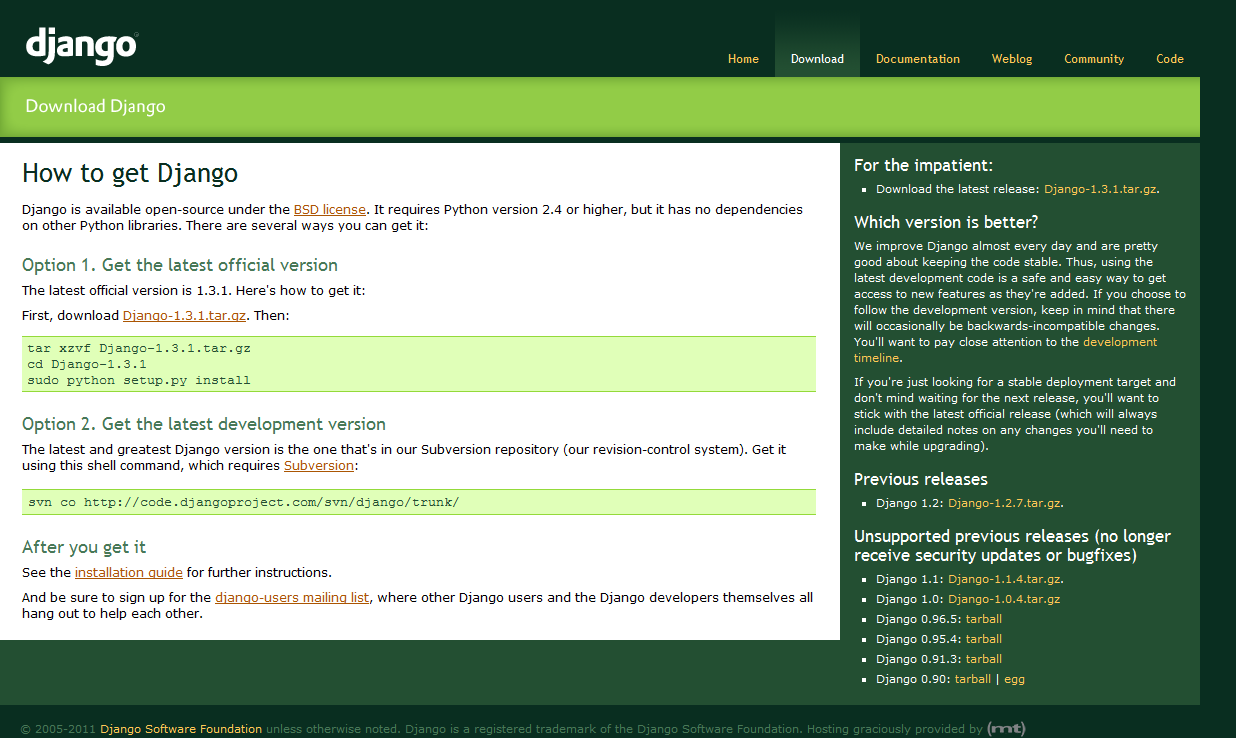This screenshot has width=1236, height=739.
Task: Click the 'Unsupported previous releases' heading
Action: (1012, 545)
